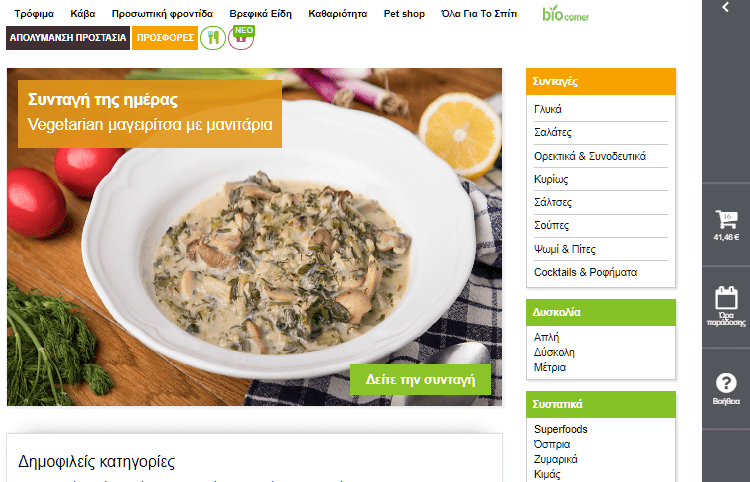750x482 pixels.
Task: Click the Δείτε την συνταγή button
Action: pyautogui.click(x=420, y=380)
